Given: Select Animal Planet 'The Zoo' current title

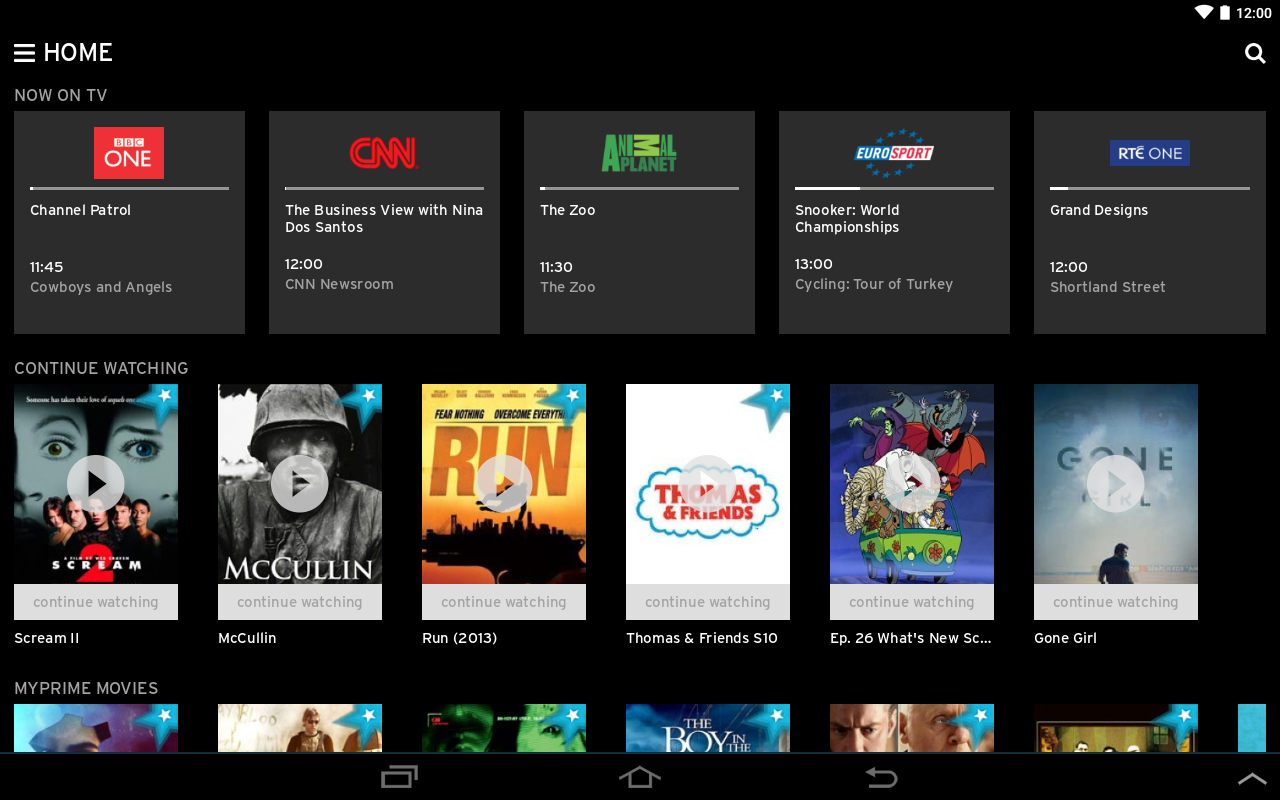Looking at the screenshot, I should tap(568, 210).
